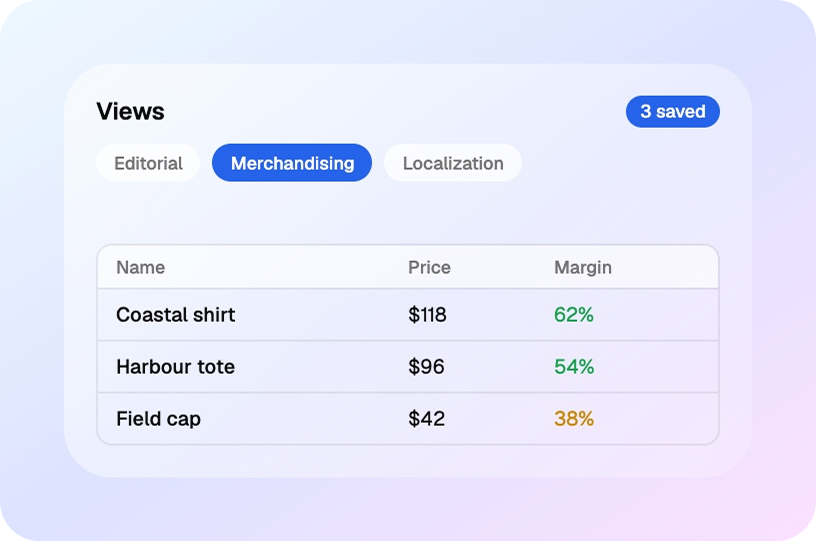Image resolution: width=816 pixels, height=542 pixels.
Task: Select the Harbour tote name cell
Action: [175, 367]
